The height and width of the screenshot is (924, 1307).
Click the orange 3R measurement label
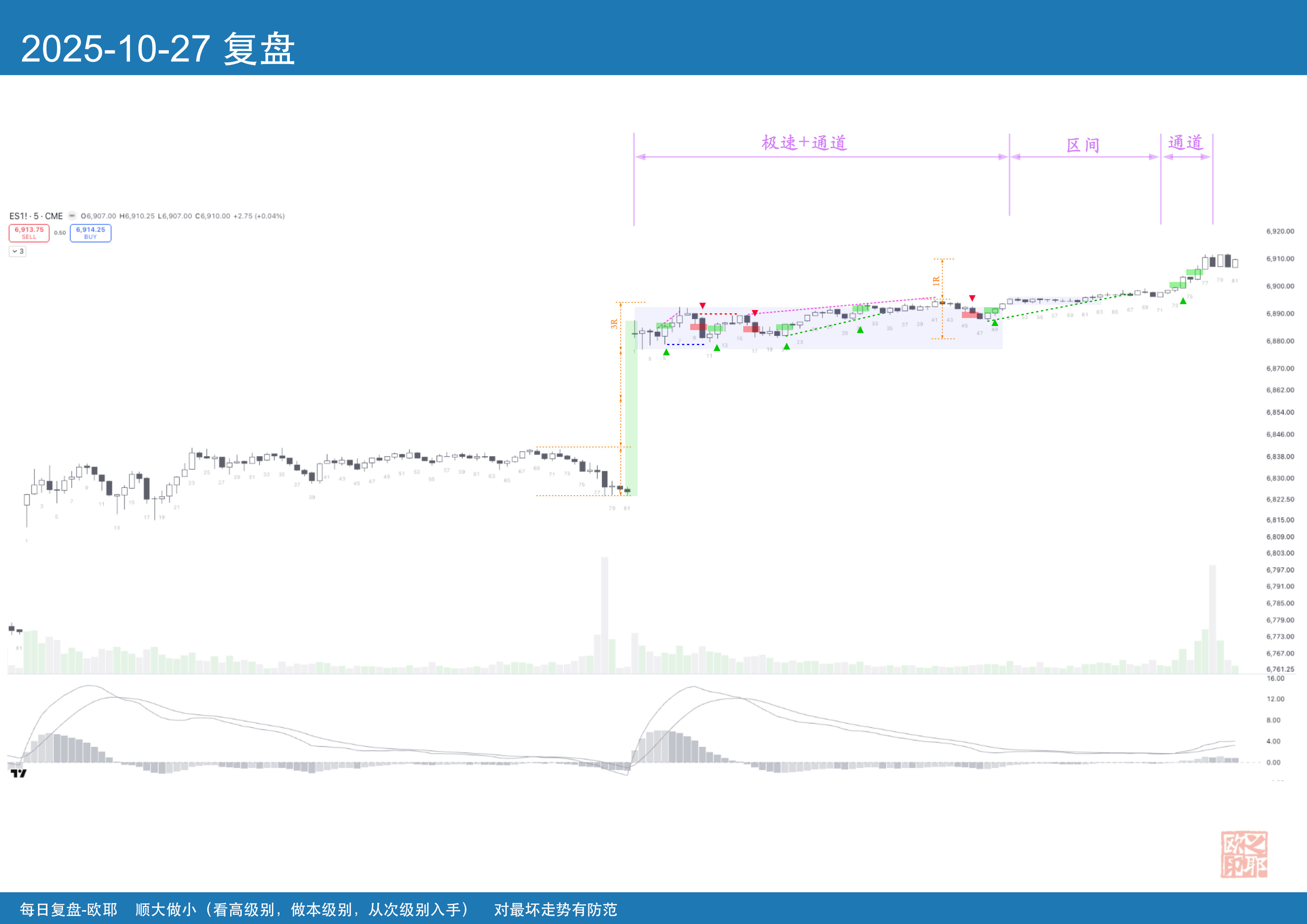(614, 324)
